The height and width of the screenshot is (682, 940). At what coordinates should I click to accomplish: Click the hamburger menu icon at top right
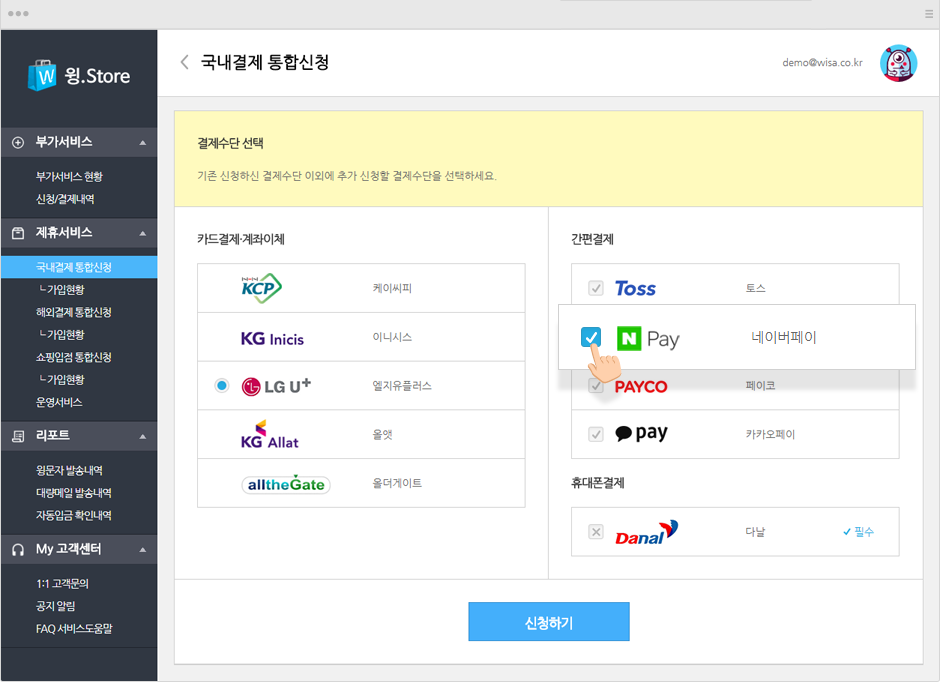[929, 14]
